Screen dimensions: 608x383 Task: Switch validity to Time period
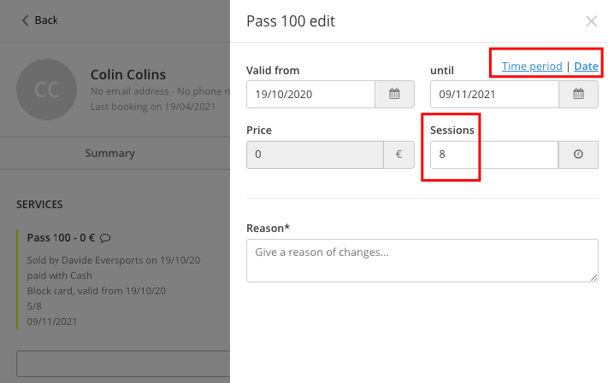[x=532, y=66]
